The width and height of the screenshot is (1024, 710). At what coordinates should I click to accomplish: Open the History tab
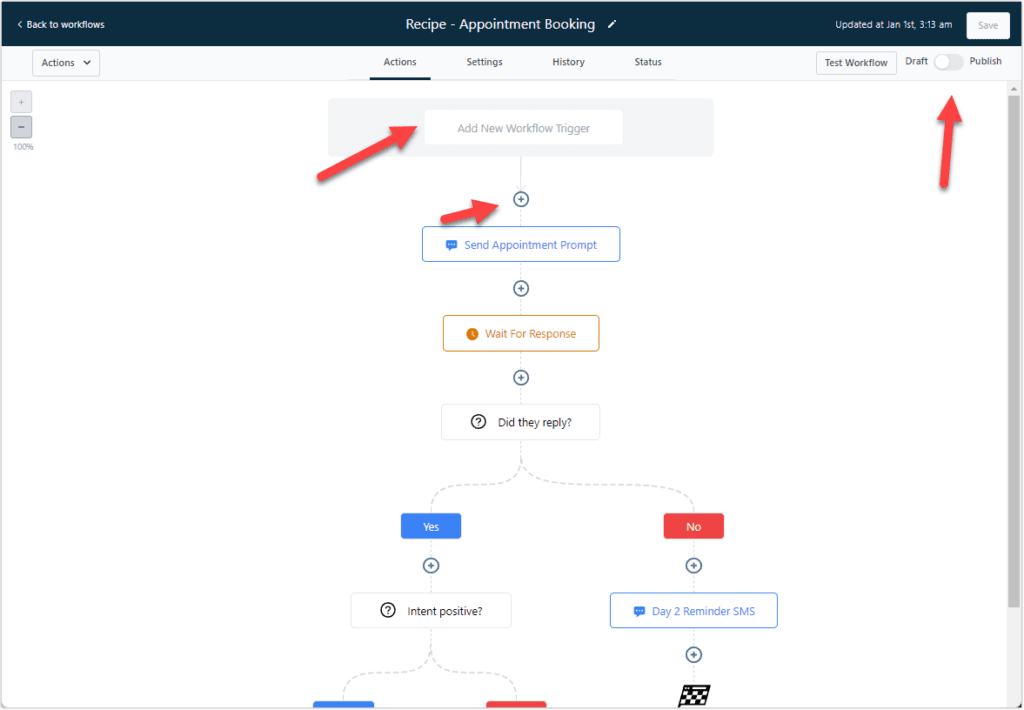click(x=568, y=62)
